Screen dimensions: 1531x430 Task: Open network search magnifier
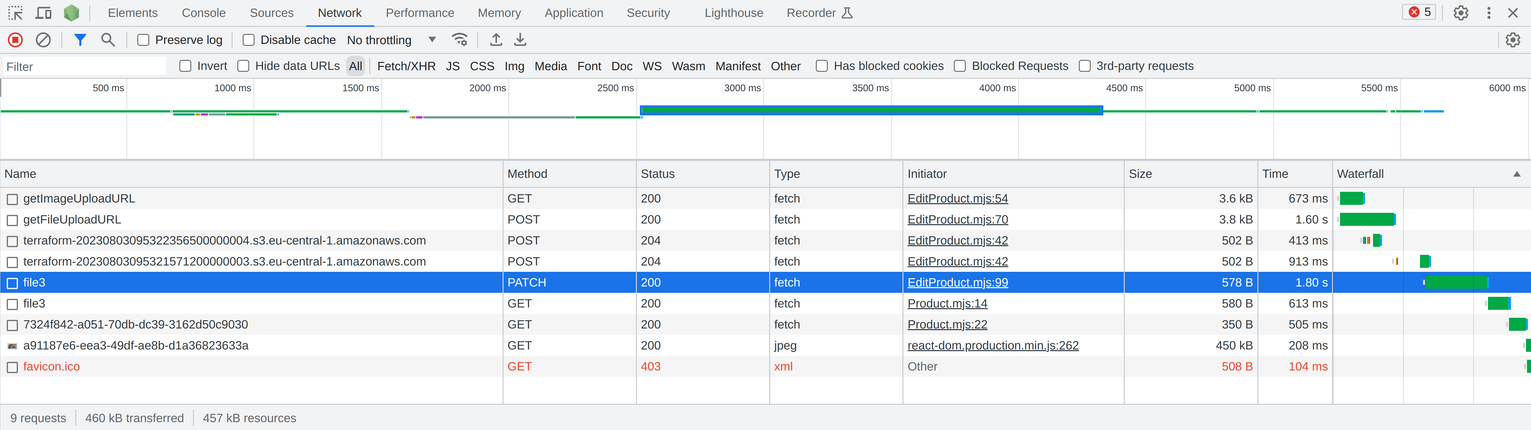click(108, 40)
